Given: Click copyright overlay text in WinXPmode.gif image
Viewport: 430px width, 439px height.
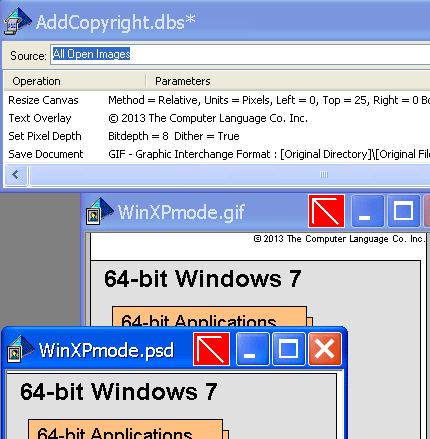Looking at the screenshot, I should tap(339, 239).
